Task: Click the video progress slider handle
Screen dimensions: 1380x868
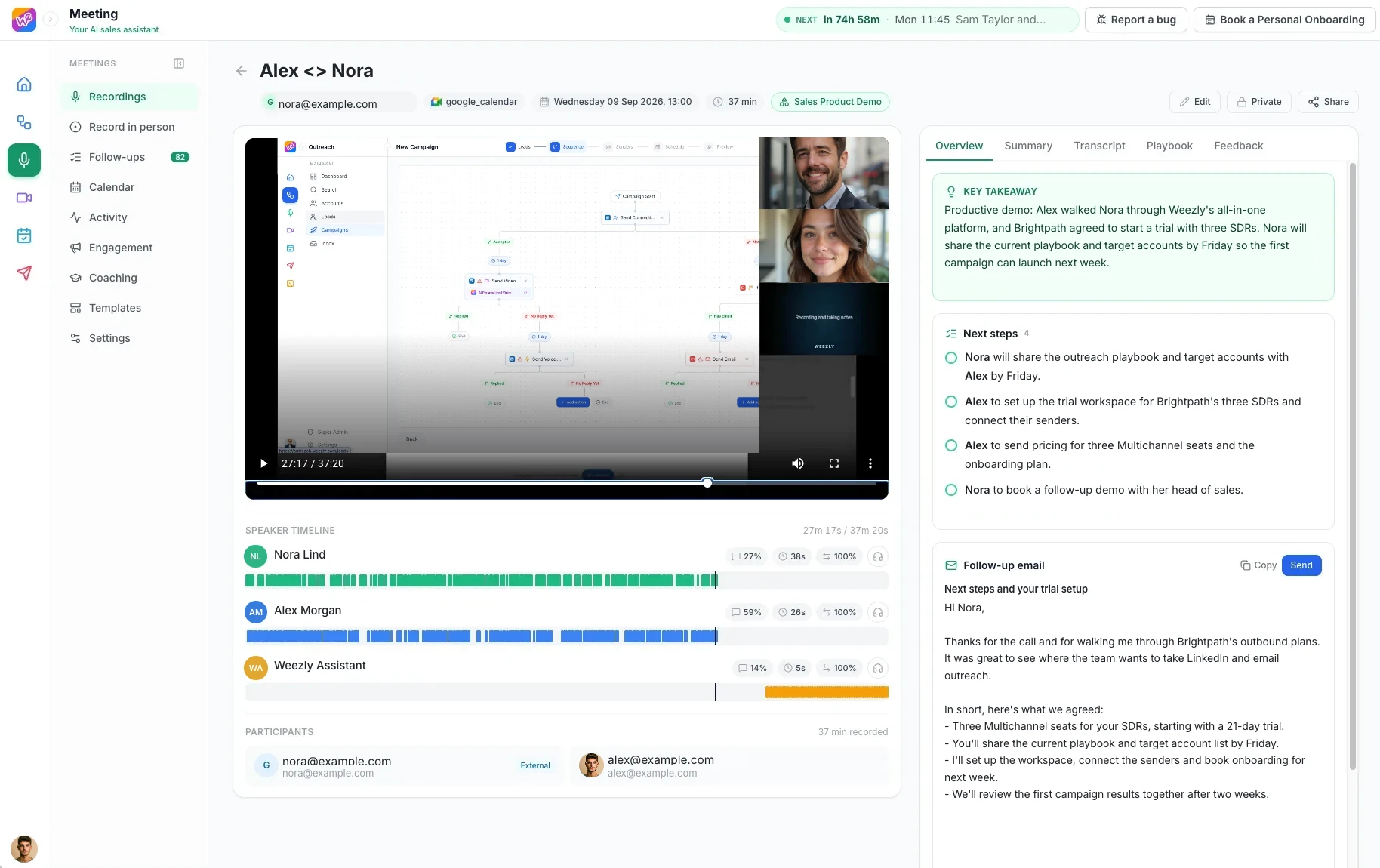Action: pos(707,482)
